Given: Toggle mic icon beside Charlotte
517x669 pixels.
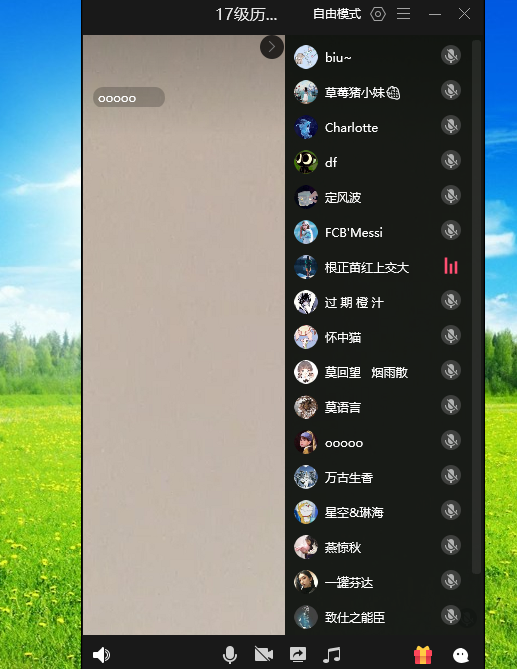Looking at the screenshot, I should (451, 126).
